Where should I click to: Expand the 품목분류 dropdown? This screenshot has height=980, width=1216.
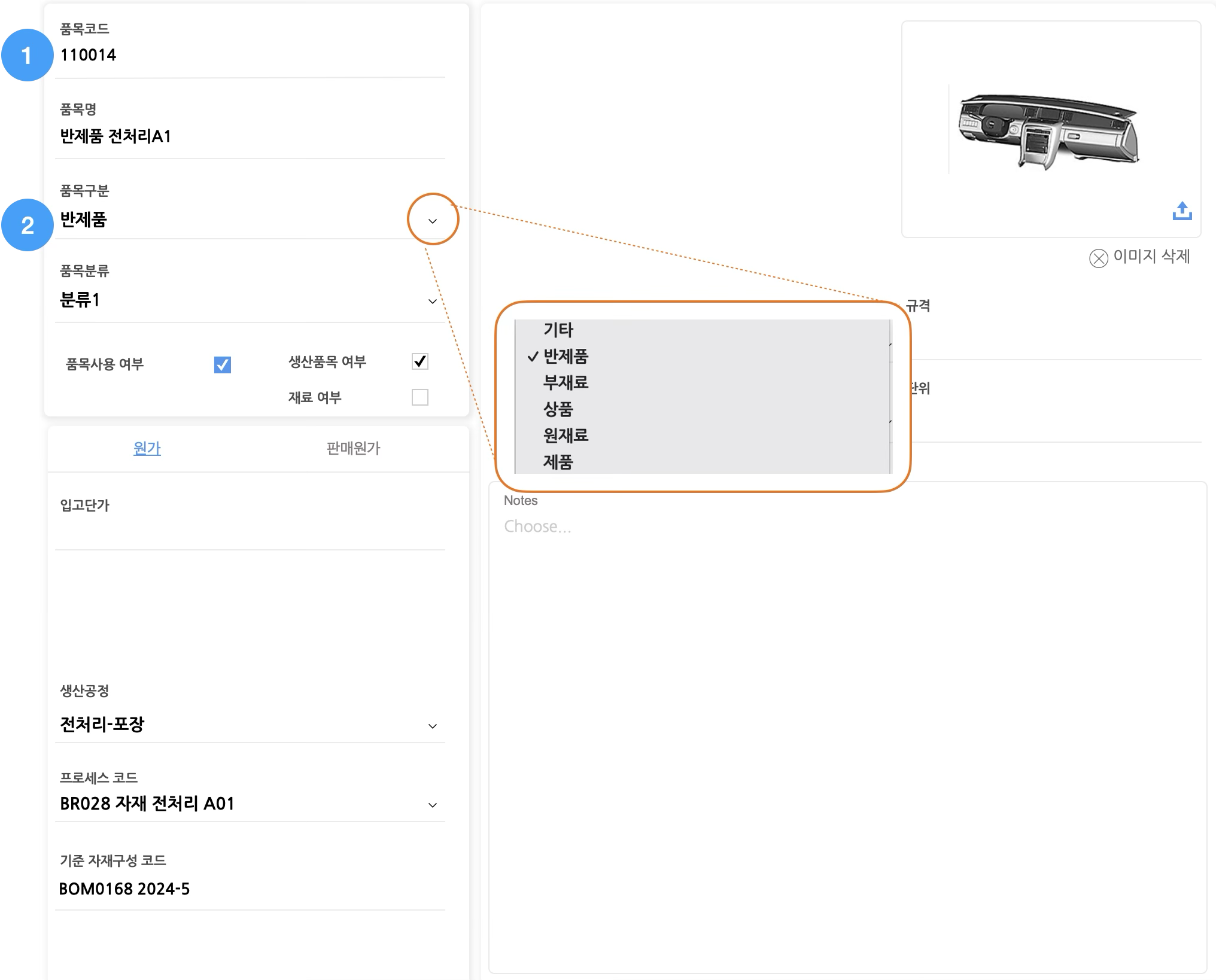(433, 301)
